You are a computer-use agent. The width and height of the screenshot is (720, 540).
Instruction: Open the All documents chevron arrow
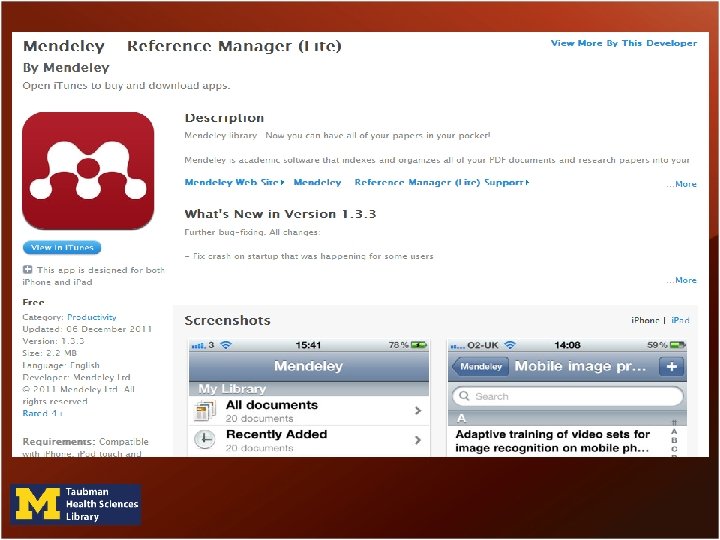pos(418,411)
